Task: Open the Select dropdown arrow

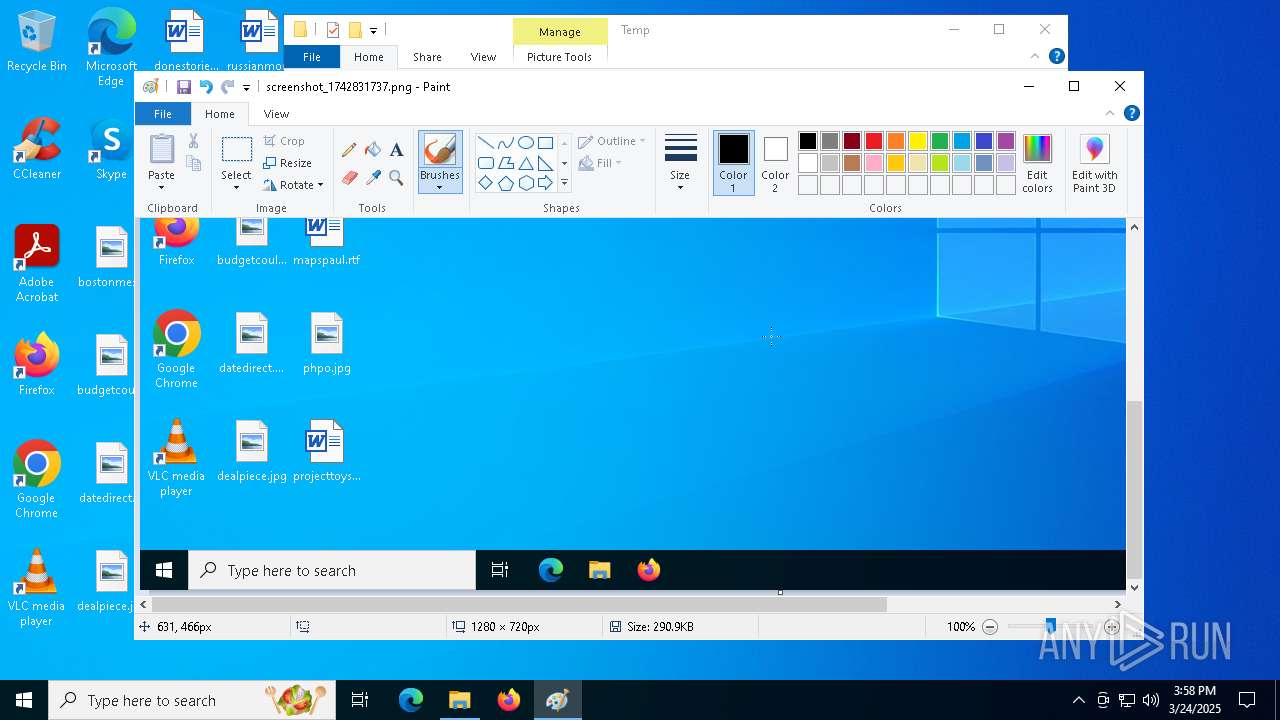Action: point(236,187)
